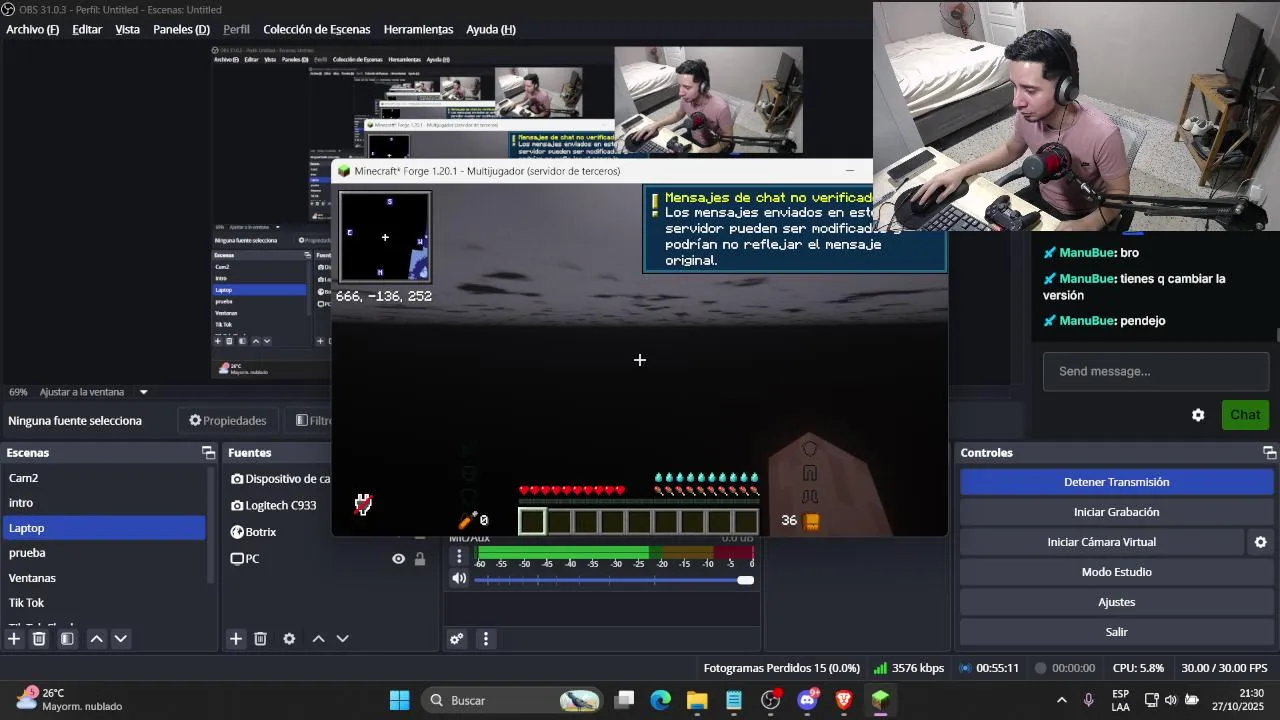Open source properties gear in Fuentes

289,638
